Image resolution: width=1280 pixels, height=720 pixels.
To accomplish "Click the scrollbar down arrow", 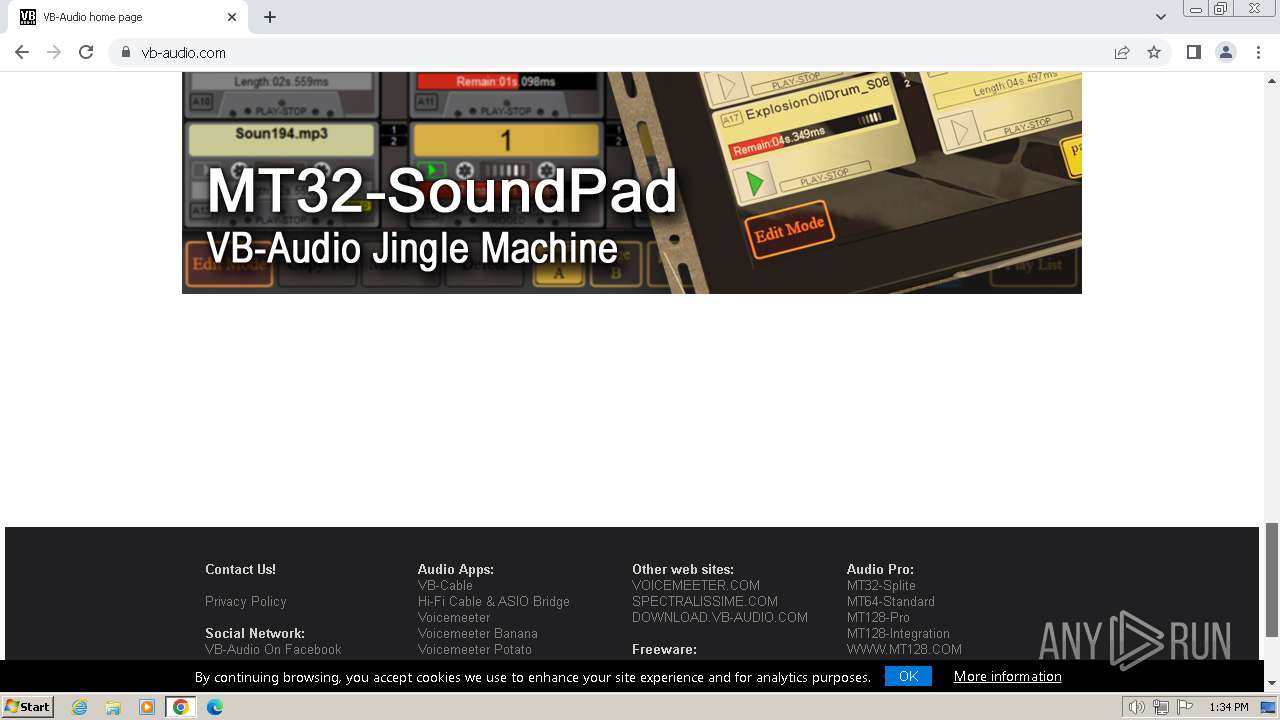I will (1272, 683).
